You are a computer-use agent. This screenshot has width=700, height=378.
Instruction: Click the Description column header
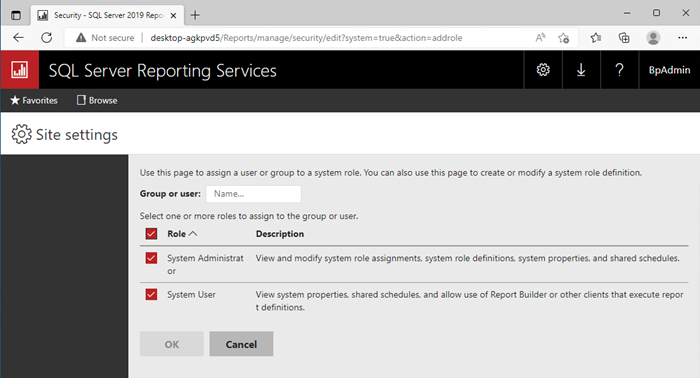pos(280,234)
